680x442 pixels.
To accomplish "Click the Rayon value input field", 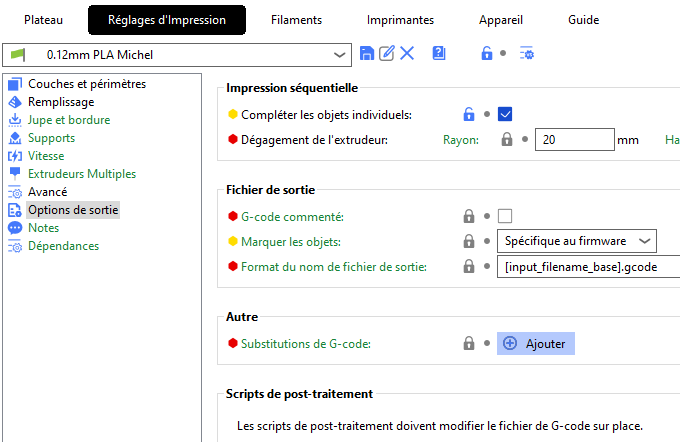I will point(575,140).
